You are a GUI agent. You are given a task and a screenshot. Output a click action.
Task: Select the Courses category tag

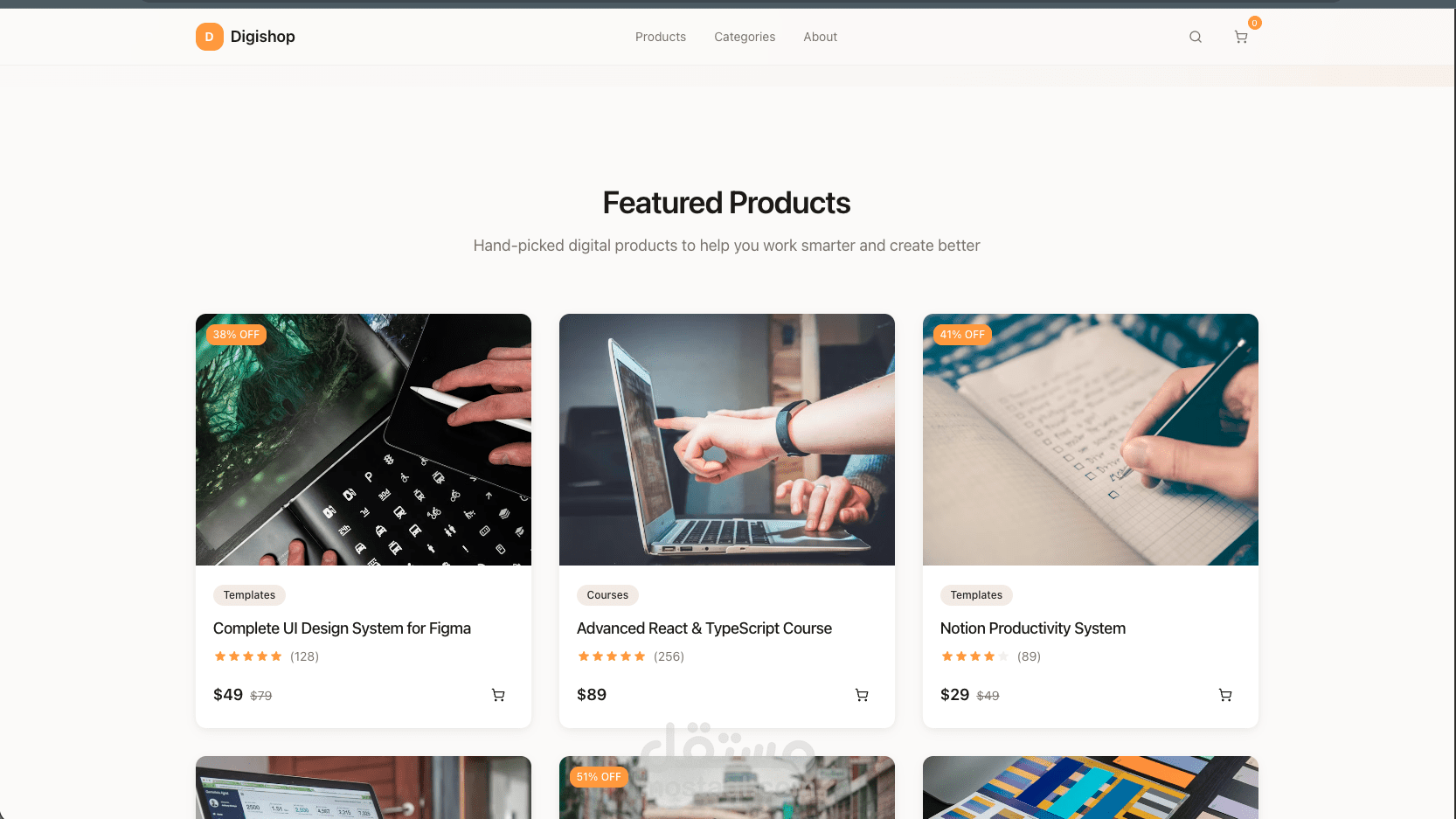coord(607,595)
